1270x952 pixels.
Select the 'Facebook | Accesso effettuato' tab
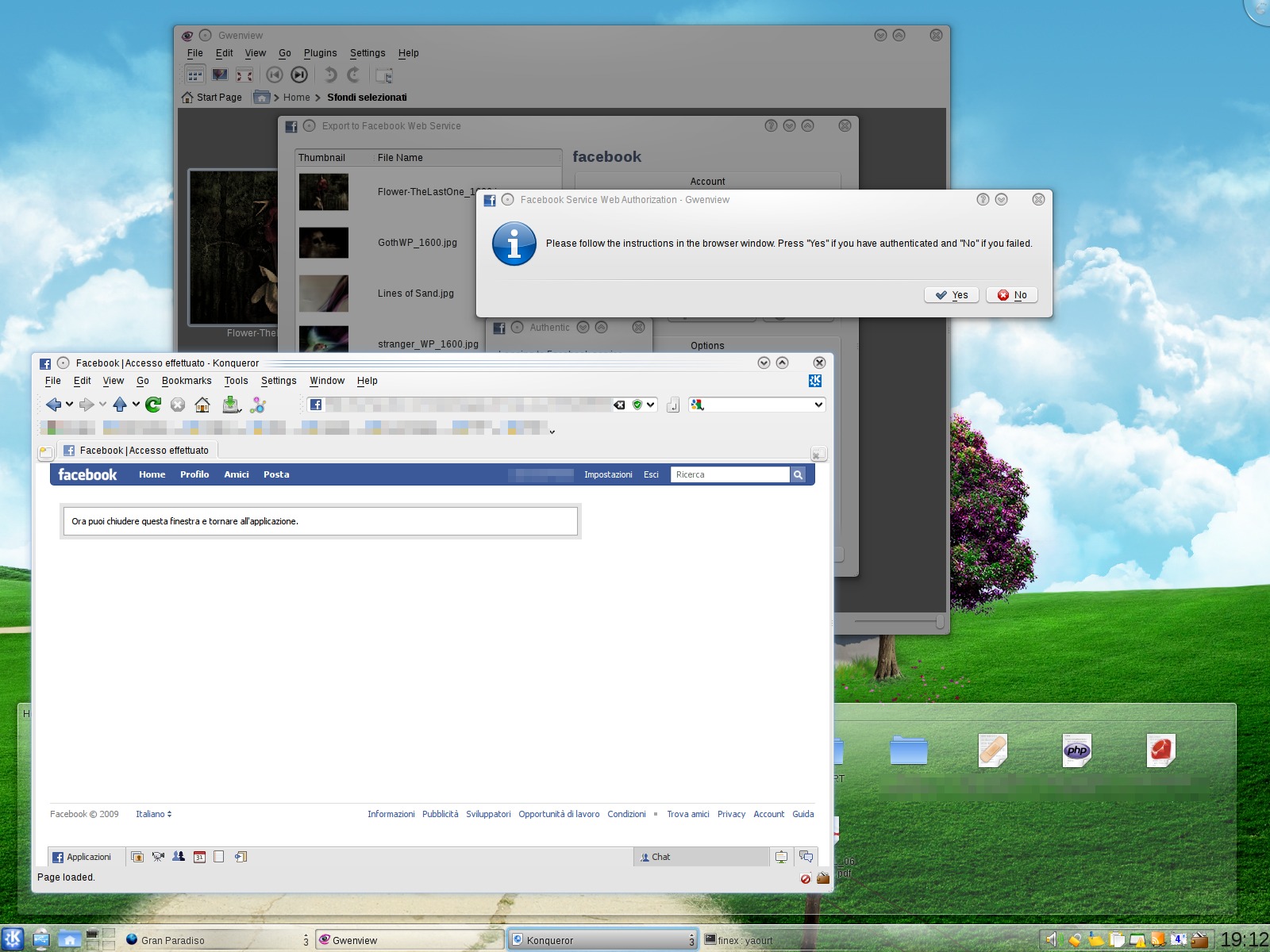[x=137, y=451]
